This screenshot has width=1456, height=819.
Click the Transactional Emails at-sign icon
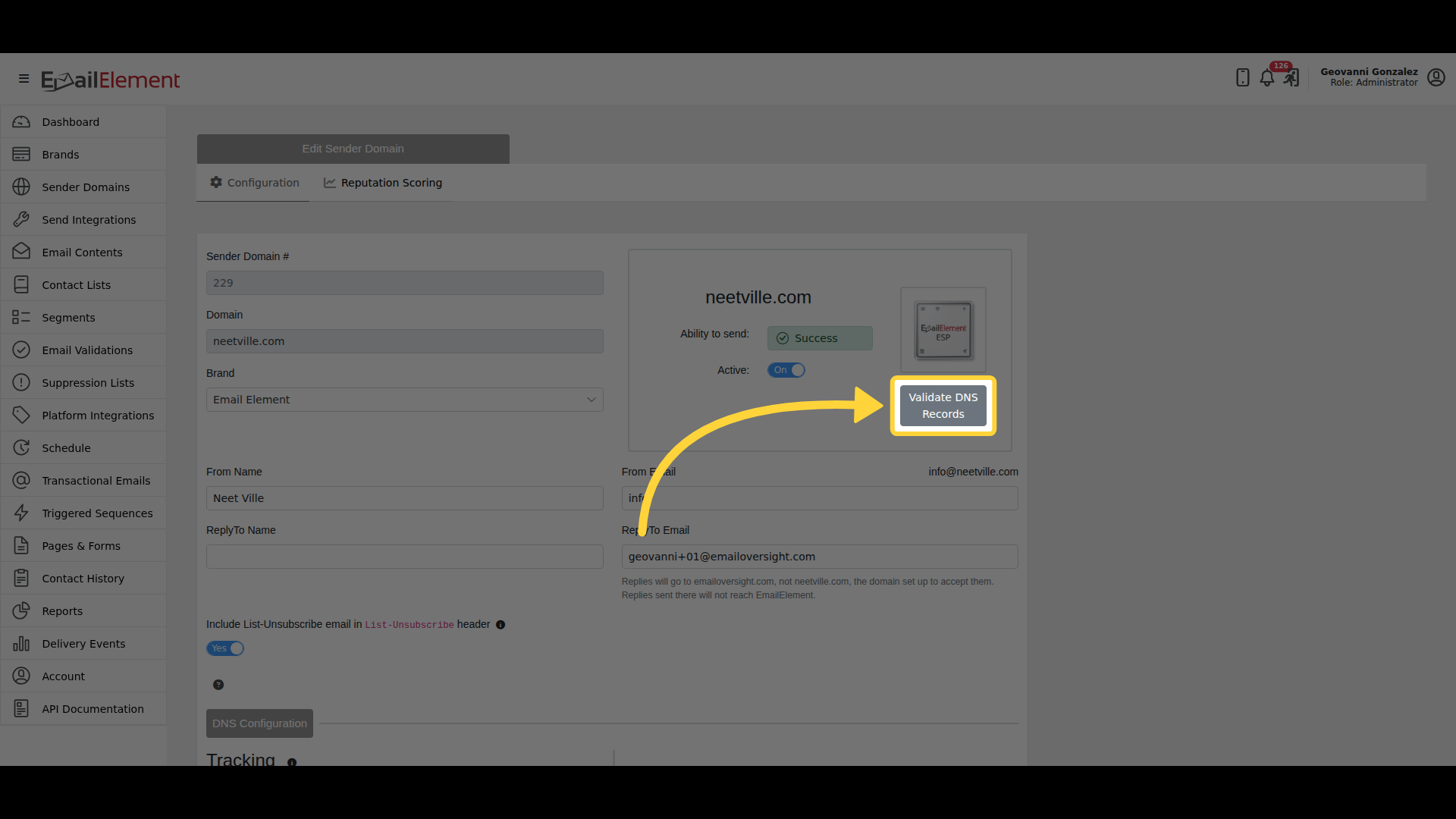21,481
